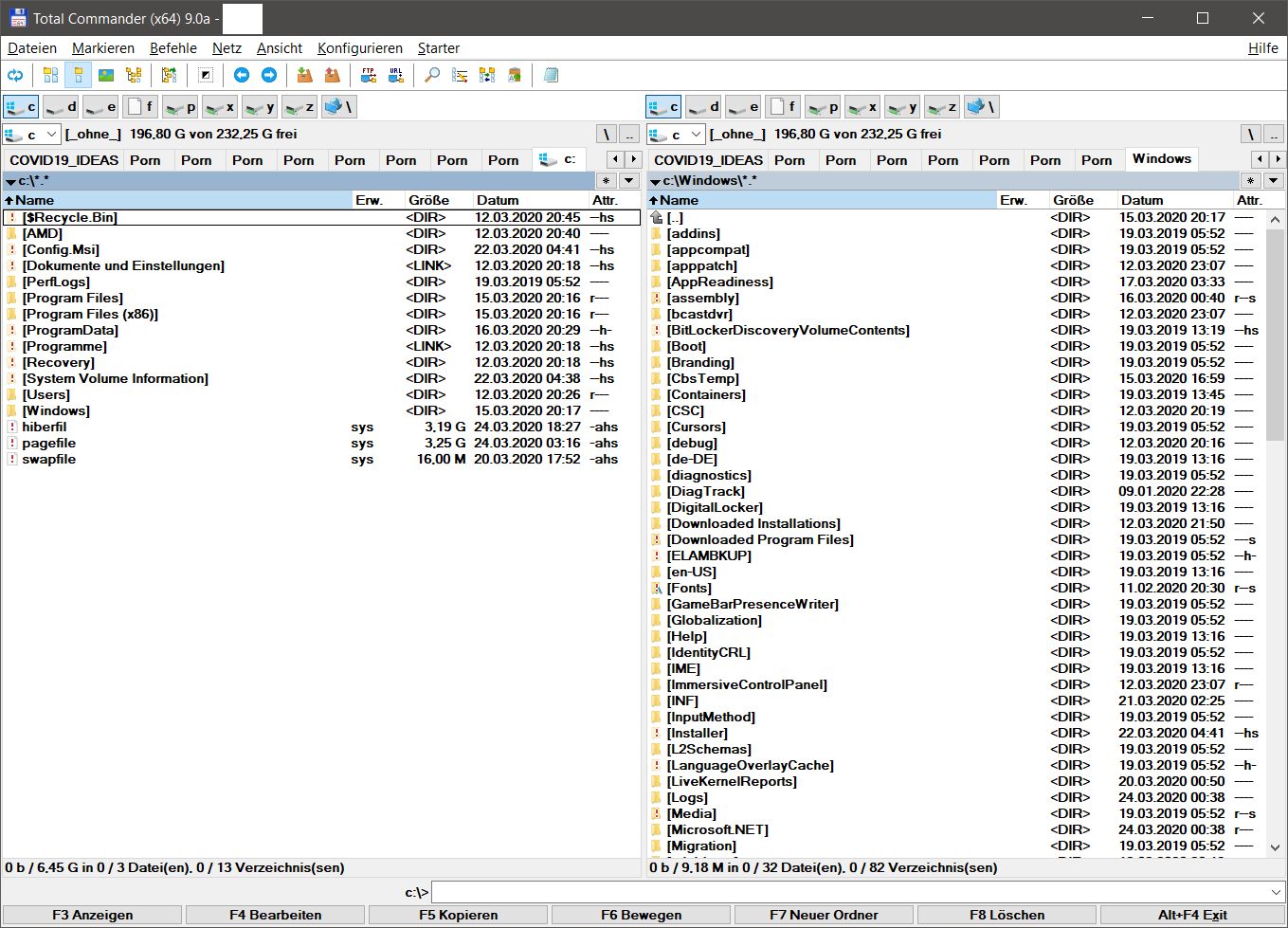The image size is (1288, 928).
Task: Open right panel directory history arrow
Action: pyautogui.click(x=1274, y=180)
